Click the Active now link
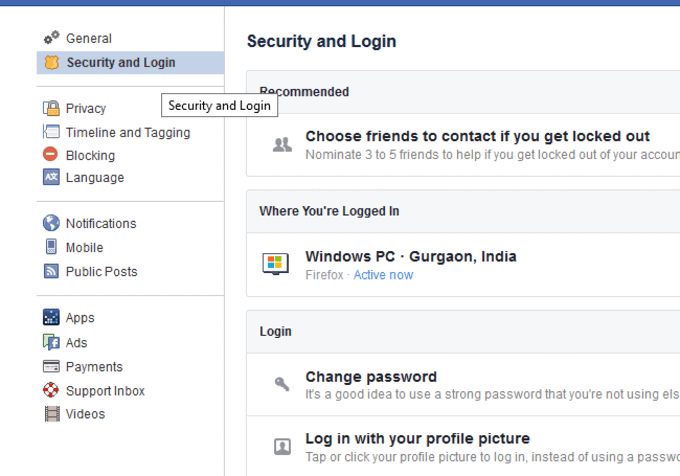680x476 pixels. (383, 275)
